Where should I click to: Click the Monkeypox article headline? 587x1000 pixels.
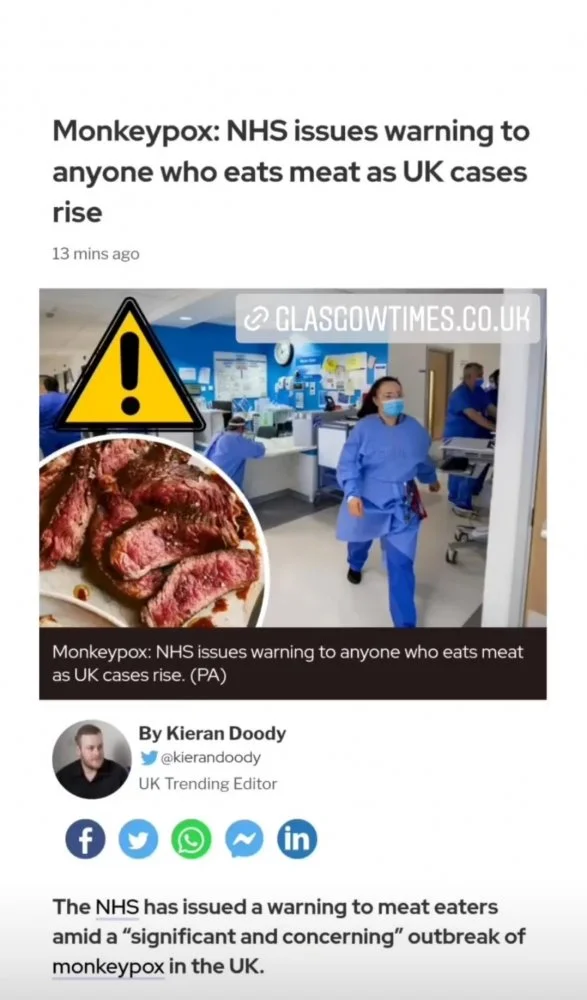pos(291,172)
